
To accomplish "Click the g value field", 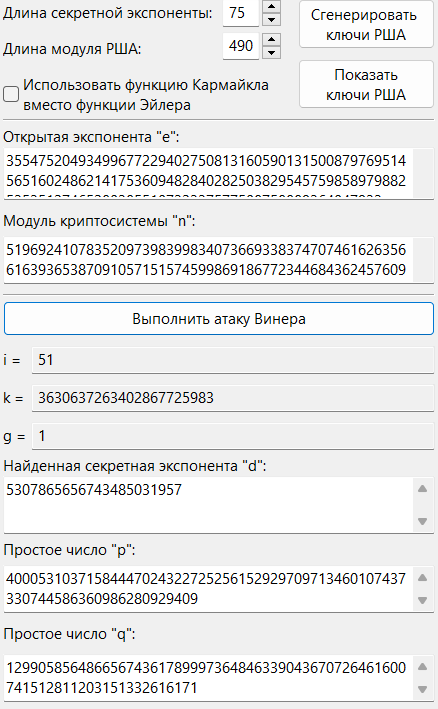I will [x=233, y=436].
